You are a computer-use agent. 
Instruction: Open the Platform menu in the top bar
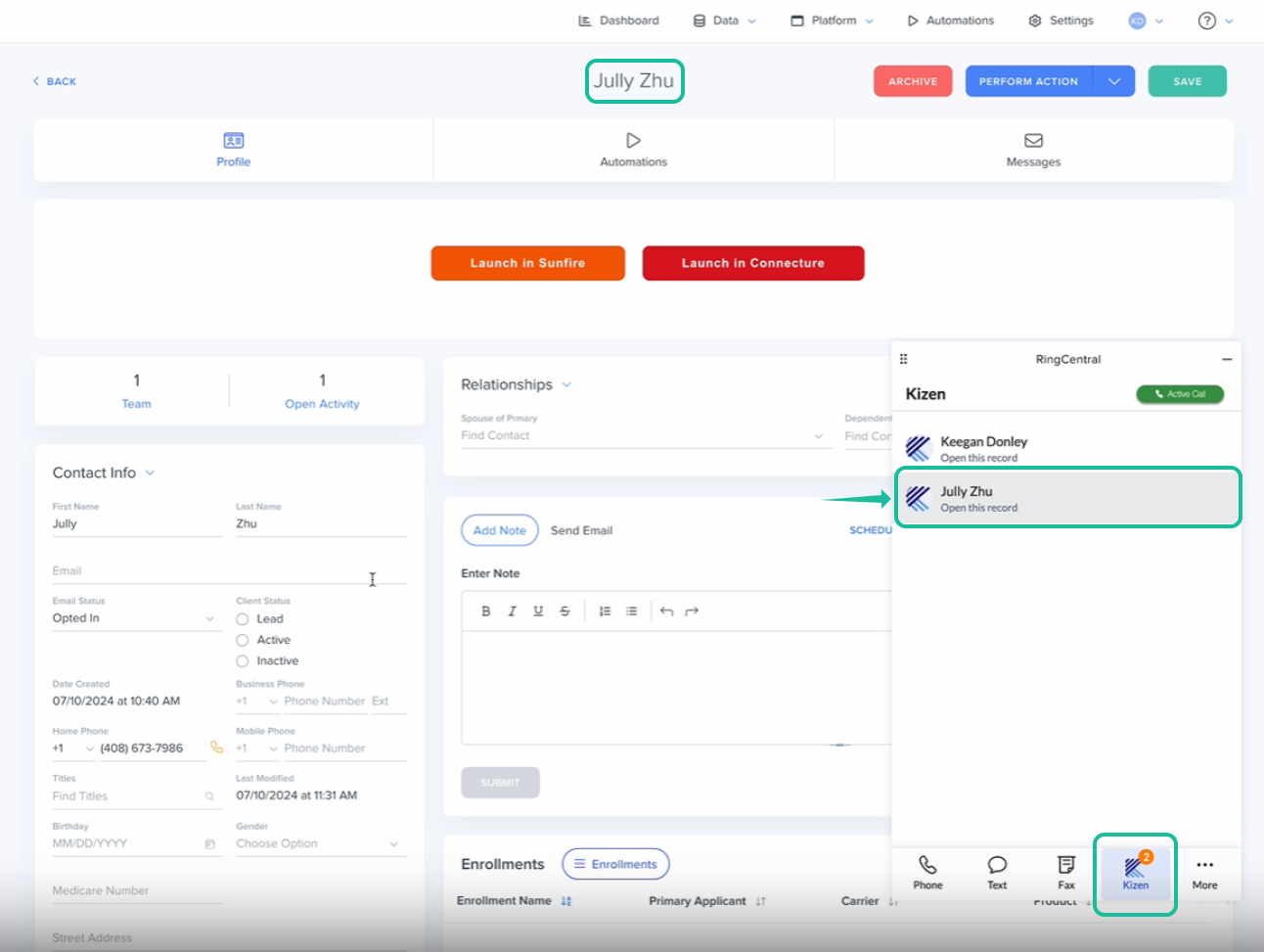coord(833,21)
